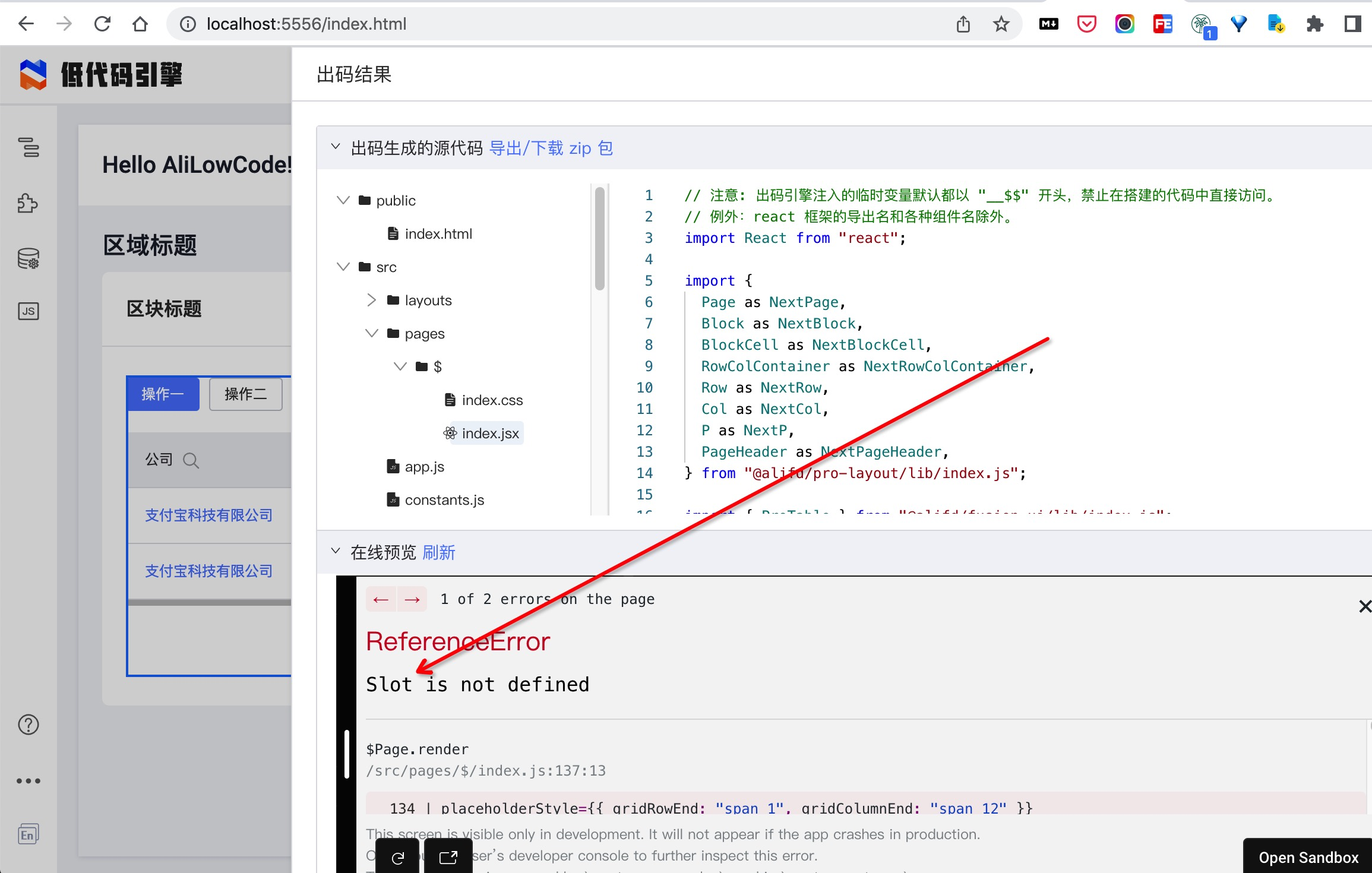The width and height of the screenshot is (1372, 873).
Task: Dismiss the error overlay with the X
Action: point(1365,606)
